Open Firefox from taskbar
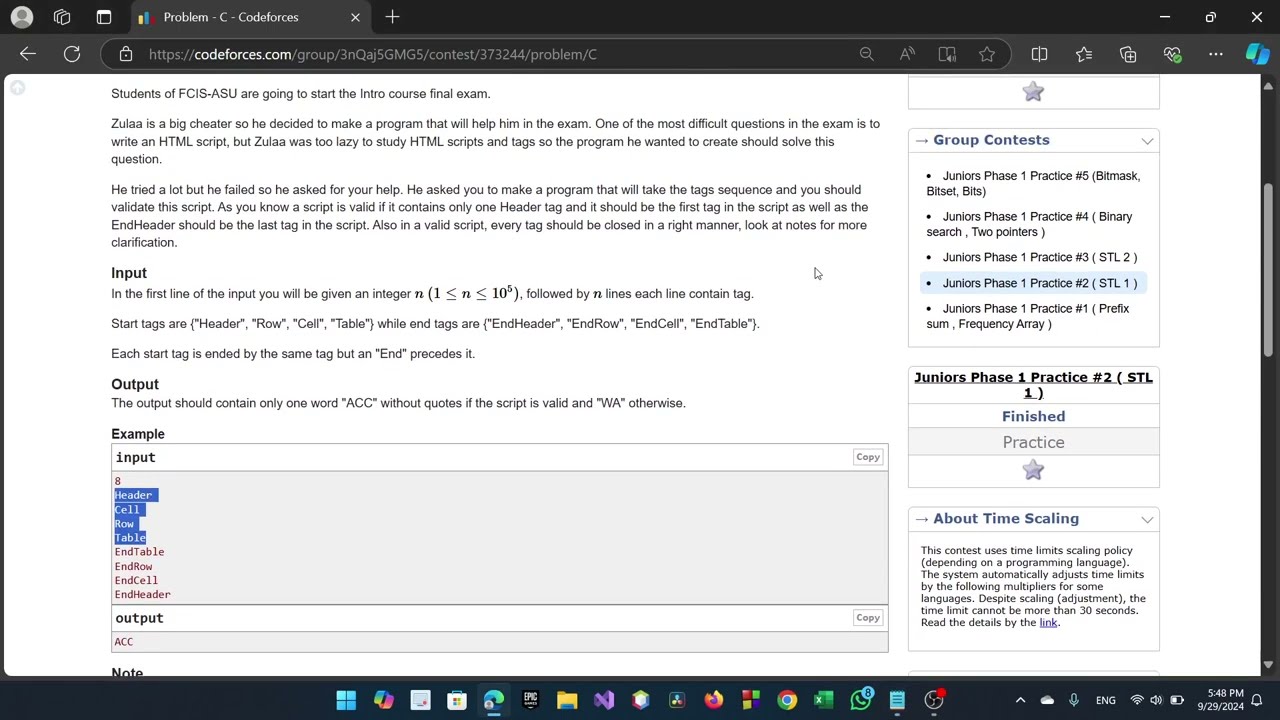Viewport: 1280px width, 720px height. [x=714, y=700]
